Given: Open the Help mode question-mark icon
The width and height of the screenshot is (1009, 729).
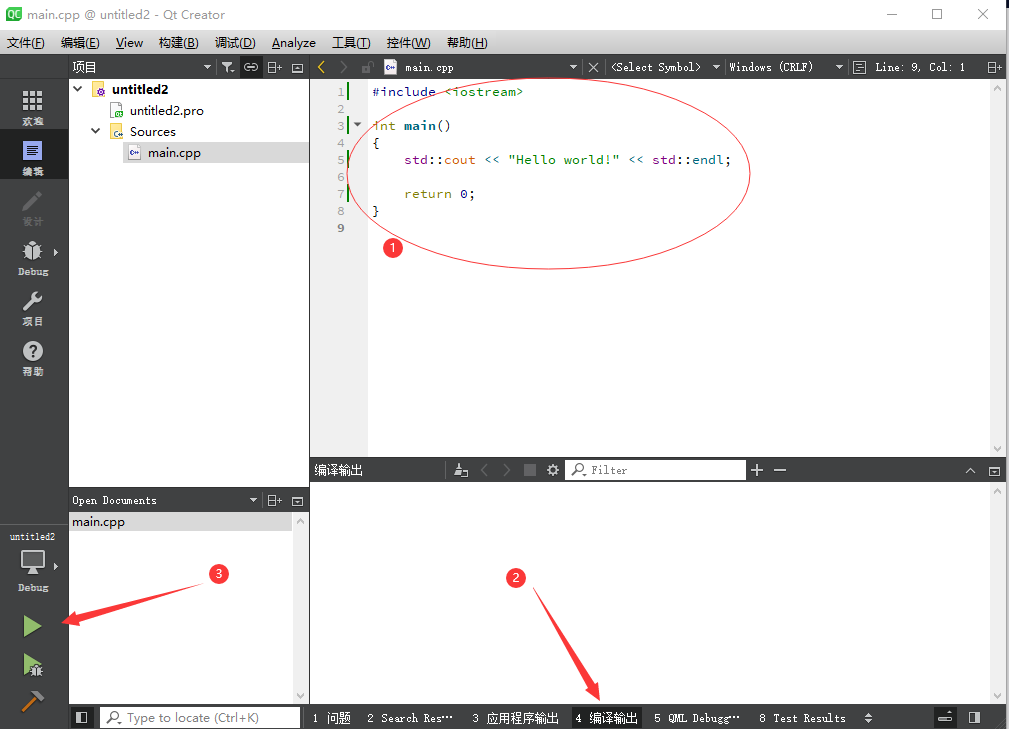Looking at the screenshot, I should pyautogui.click(x=33, y=351).
